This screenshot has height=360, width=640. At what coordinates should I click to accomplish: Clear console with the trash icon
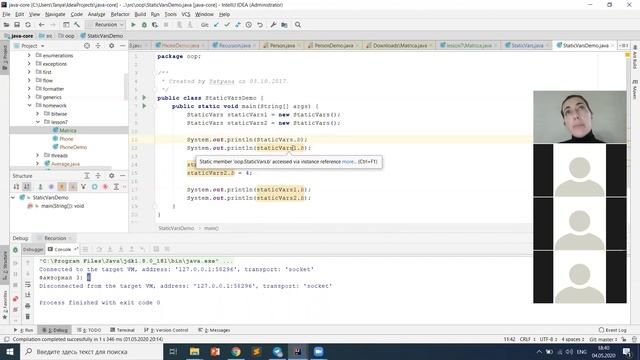[x=28, y=316]
